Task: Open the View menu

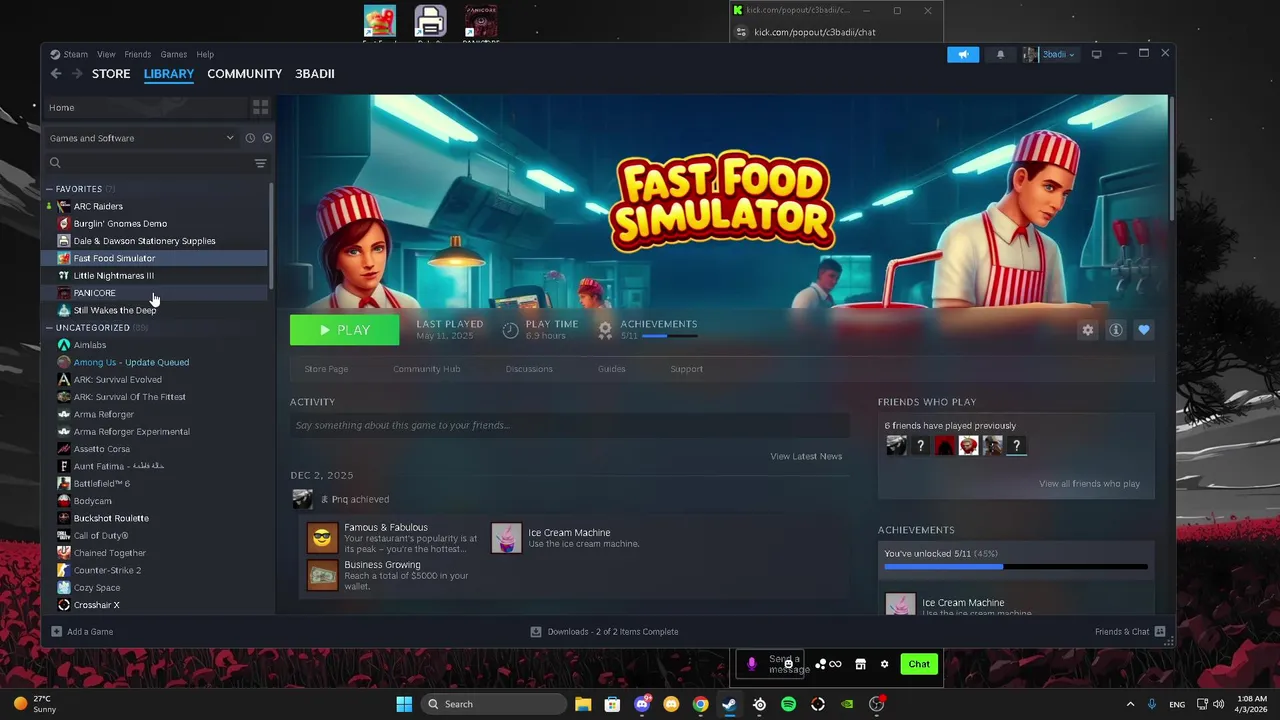Action: click(106, 54)
